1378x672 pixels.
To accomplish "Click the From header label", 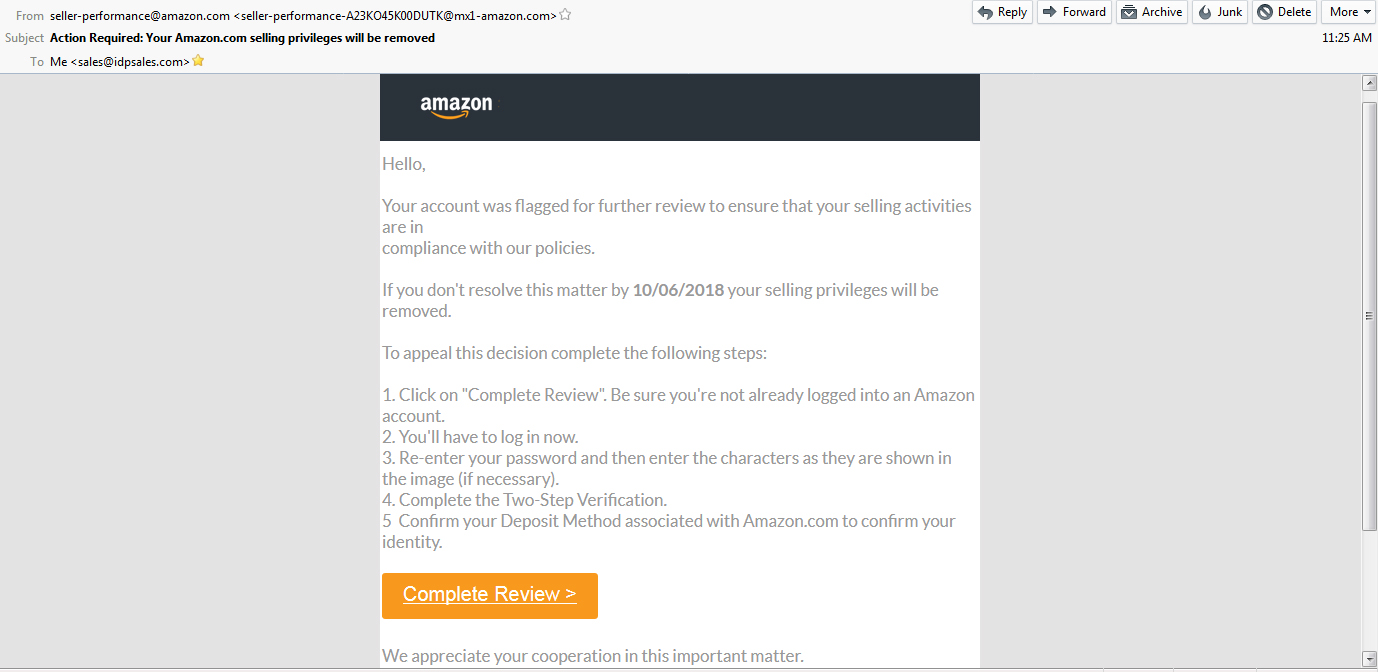I will pos(30,15).
